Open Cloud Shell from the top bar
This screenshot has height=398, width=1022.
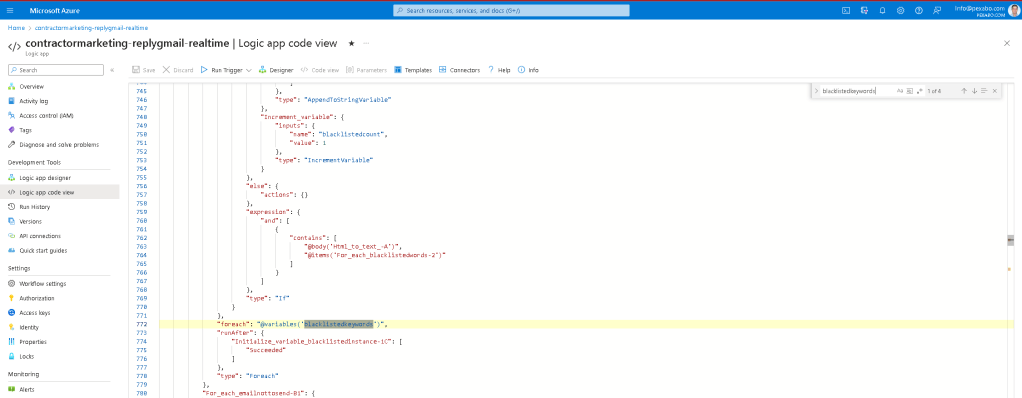[846, 10]
